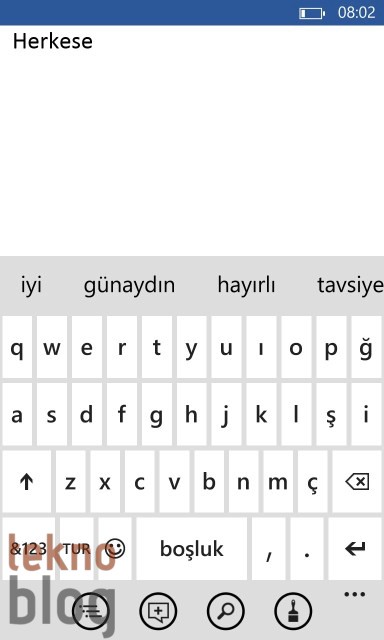384x640 pixels.
Task: Open the emoji smiley keyboard
Action: [115, 549]
